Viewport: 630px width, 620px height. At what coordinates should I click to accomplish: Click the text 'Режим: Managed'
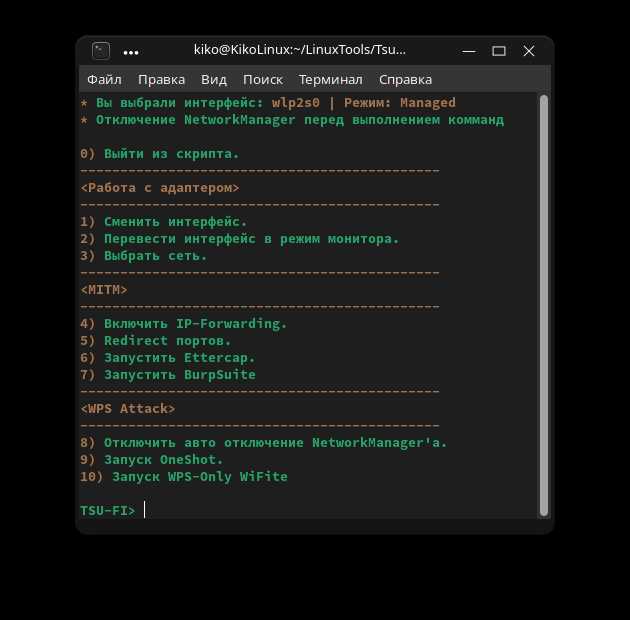tap(400, 103)
